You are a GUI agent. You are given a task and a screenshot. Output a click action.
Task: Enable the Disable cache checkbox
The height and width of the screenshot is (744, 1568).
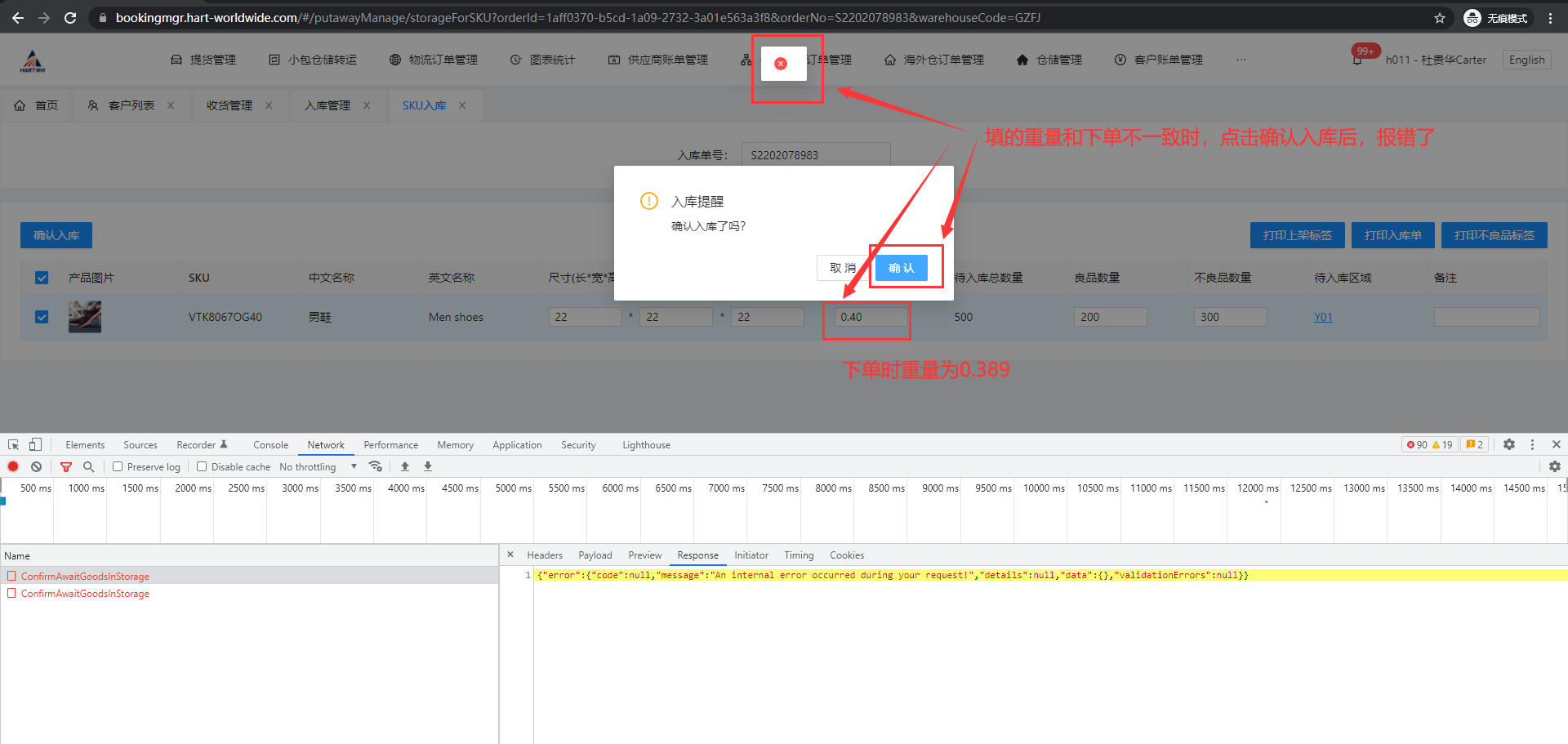202,466
